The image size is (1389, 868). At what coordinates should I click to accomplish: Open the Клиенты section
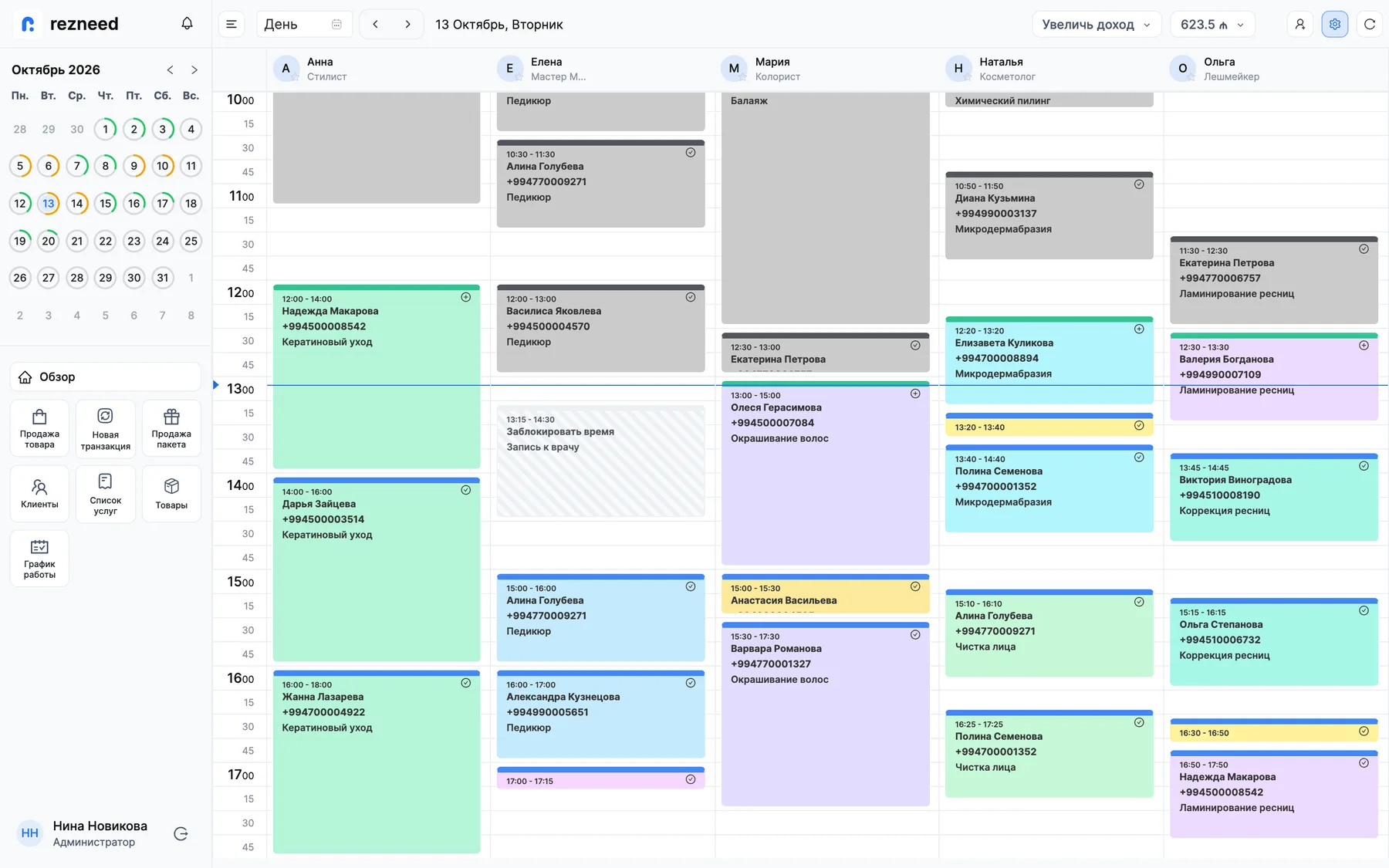tap(39, 494)
